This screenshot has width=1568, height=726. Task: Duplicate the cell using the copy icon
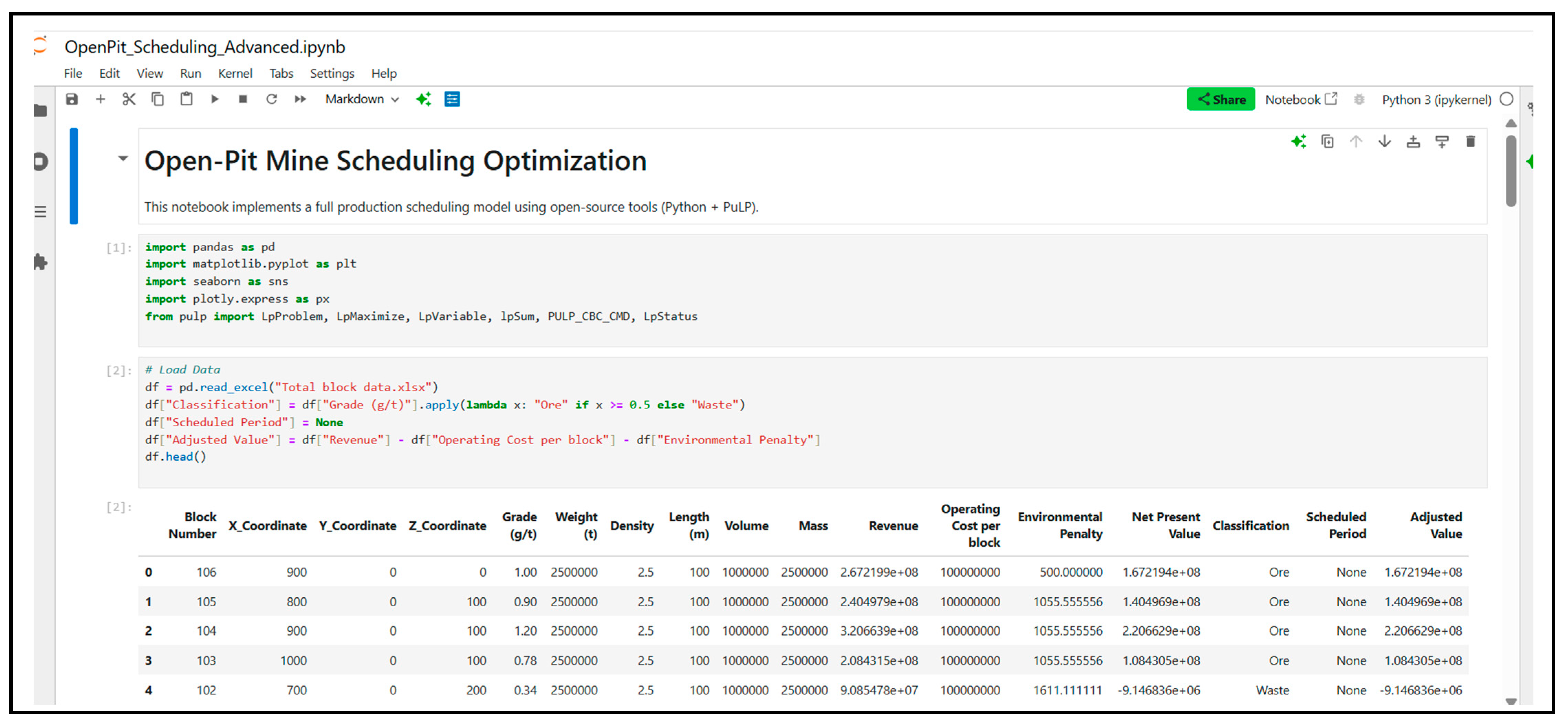1327,142
